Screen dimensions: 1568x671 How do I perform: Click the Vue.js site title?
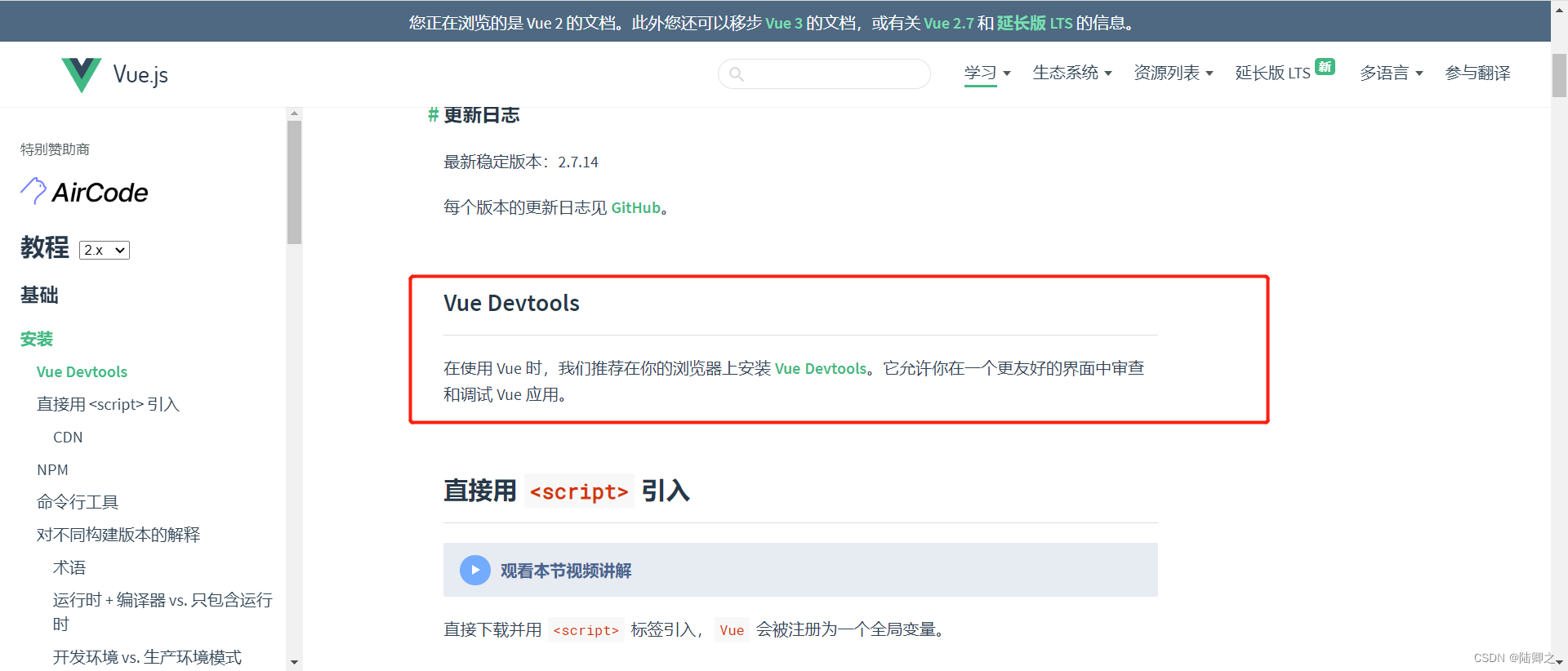(140, 74)
